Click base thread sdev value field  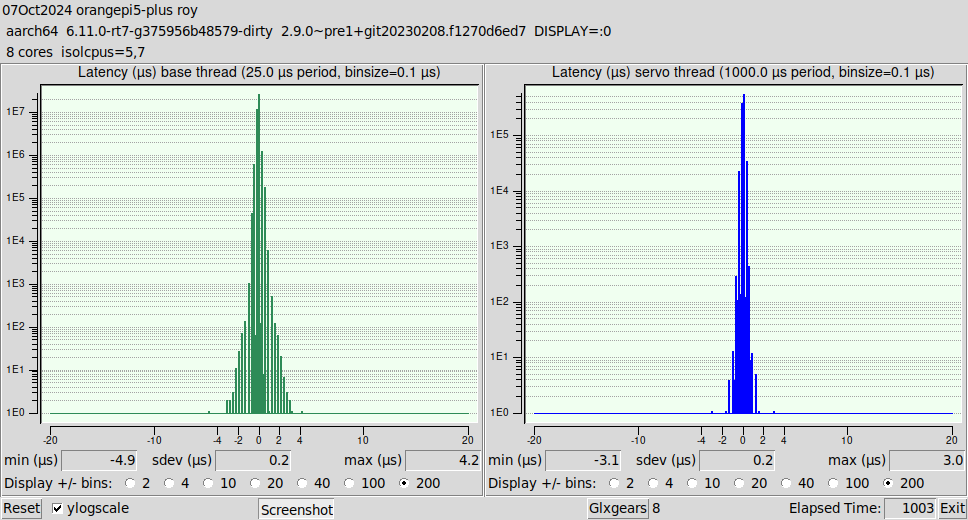pyautogui.click(x=252, y=460)
